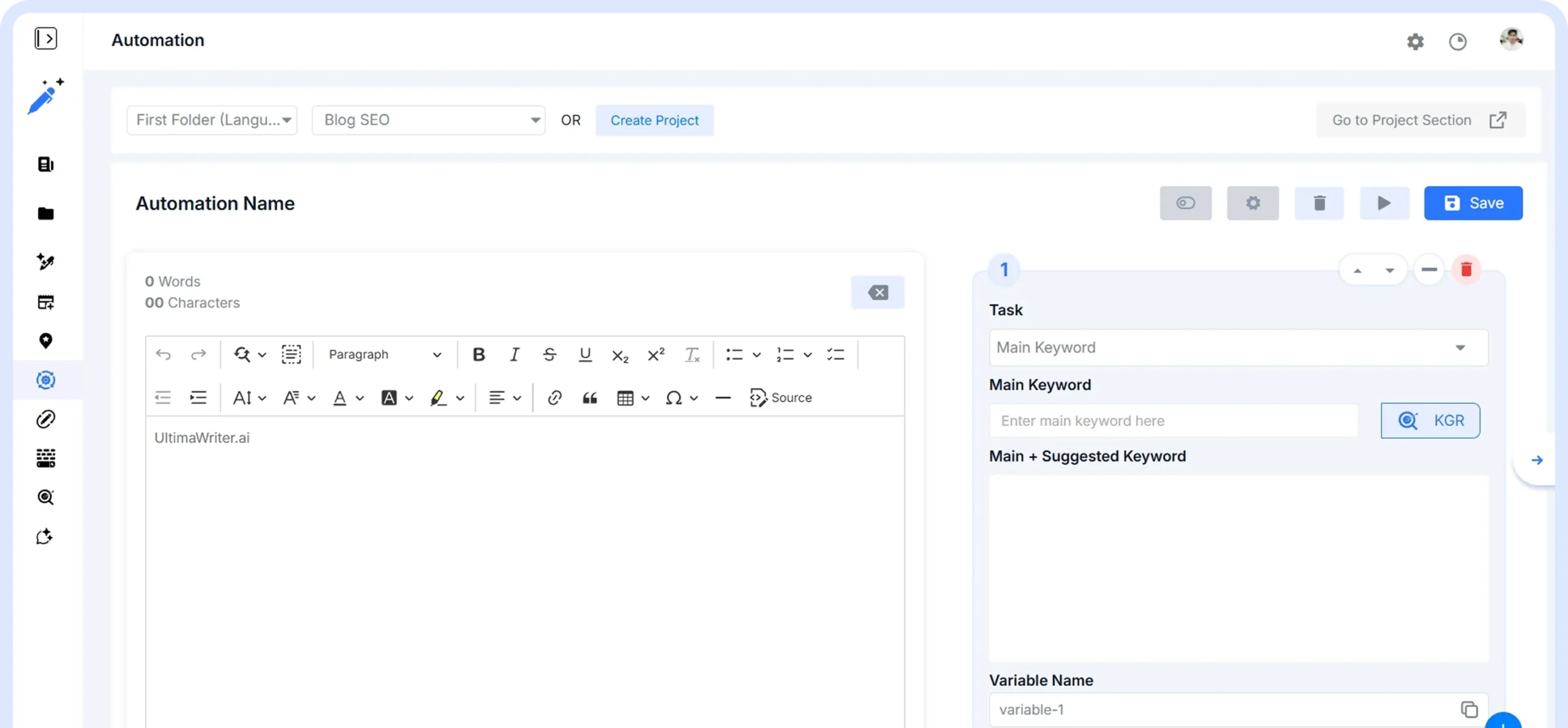
Task: Toggle bold formatting
Action: pyautogui.click(x=478, y=355)
